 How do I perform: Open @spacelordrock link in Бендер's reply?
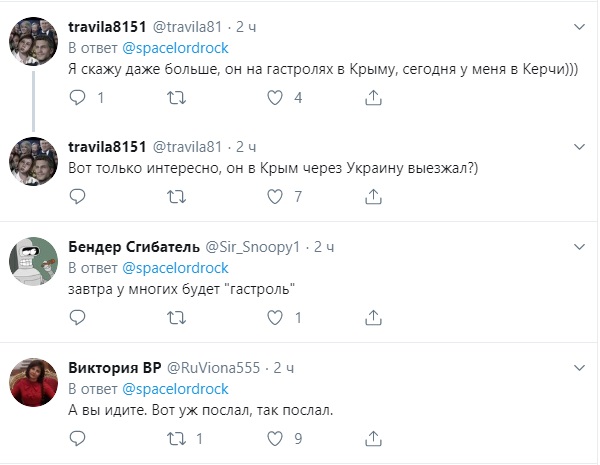(175, 268)
